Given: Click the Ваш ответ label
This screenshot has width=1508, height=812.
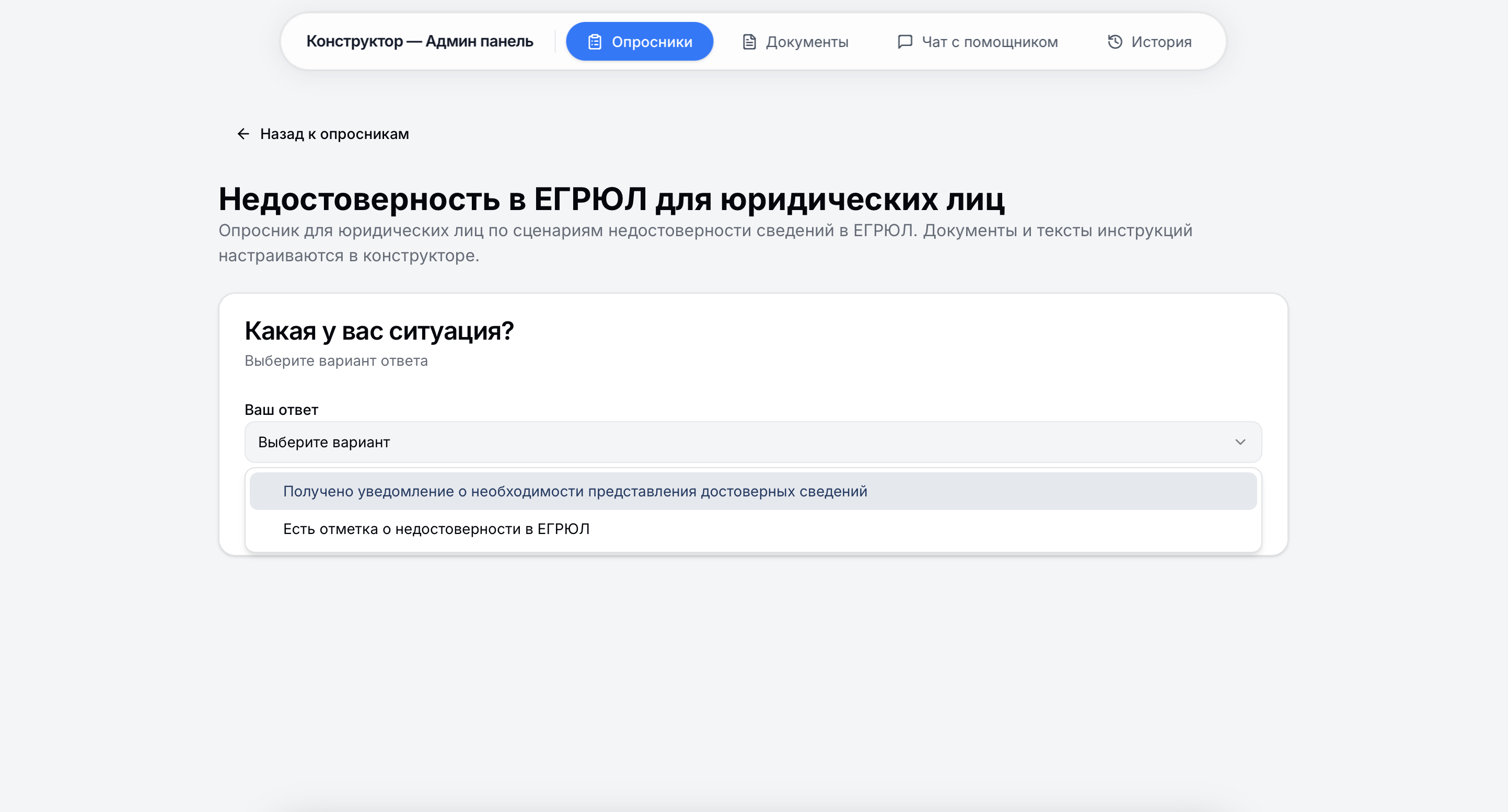Looking at the screenshot, I should tap(281, 410).
